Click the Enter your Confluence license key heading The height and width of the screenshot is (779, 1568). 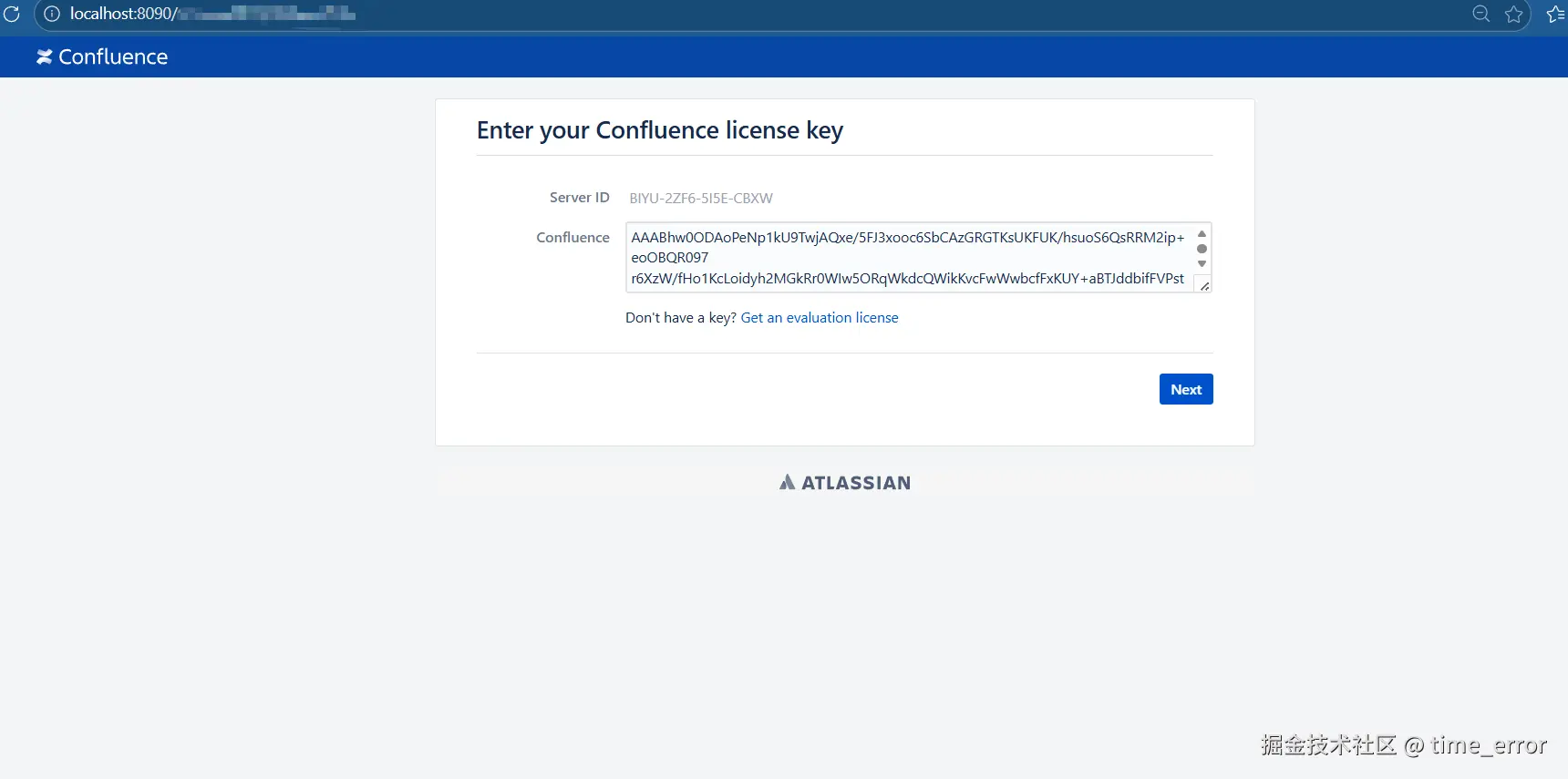[x=659, y=130]
